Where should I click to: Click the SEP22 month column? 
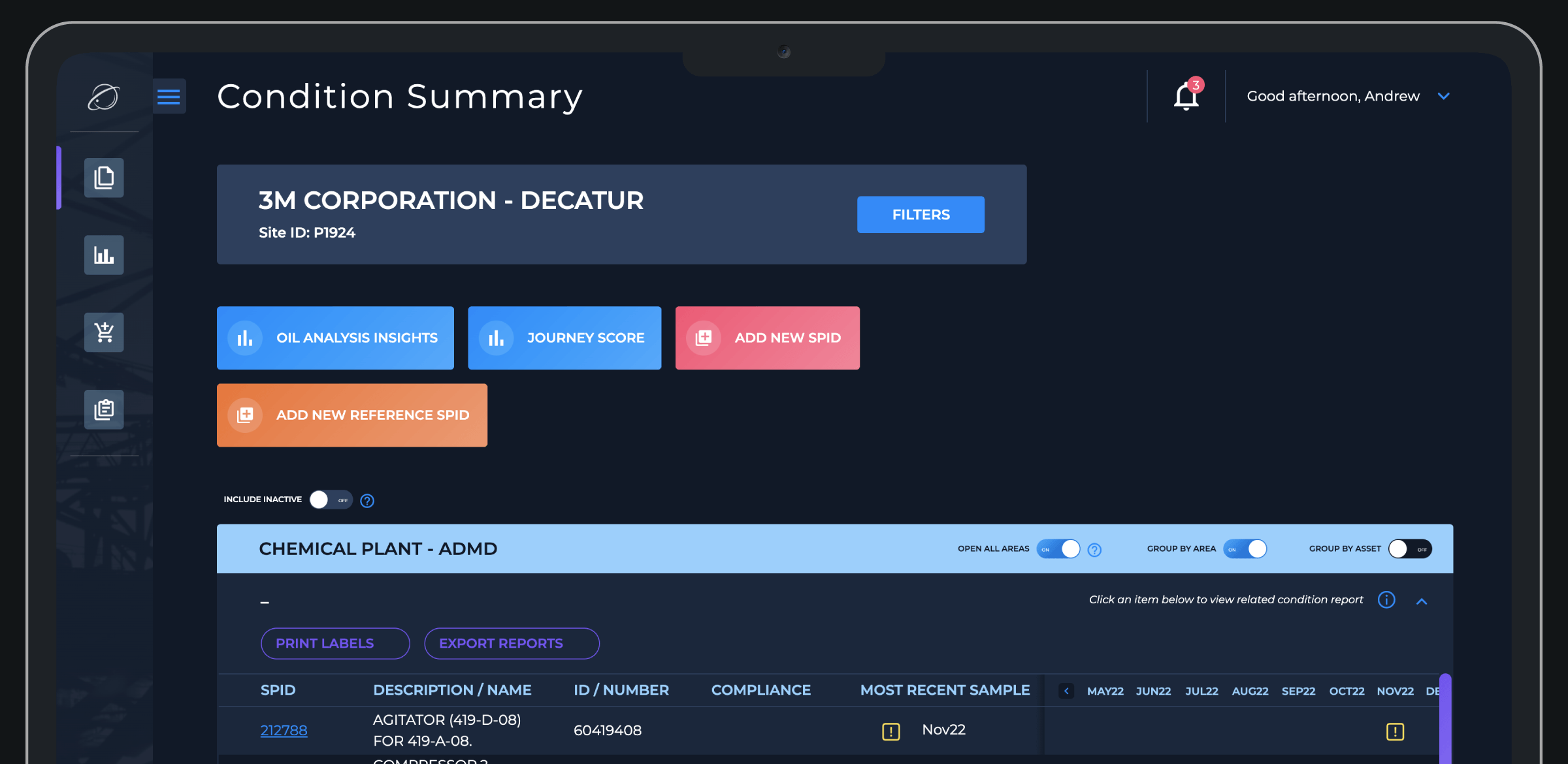click(1298, 691)
